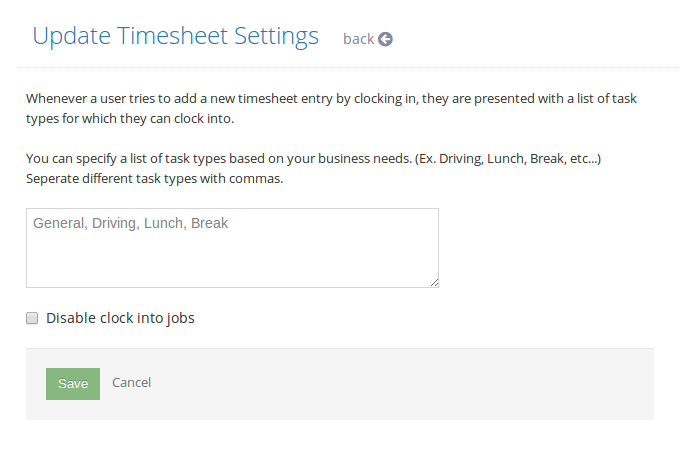Image resolution: width=680 pixels, height=452 pixels.
Task: Click the Update Timesheet Settings heading
Action: click(176, 36)
